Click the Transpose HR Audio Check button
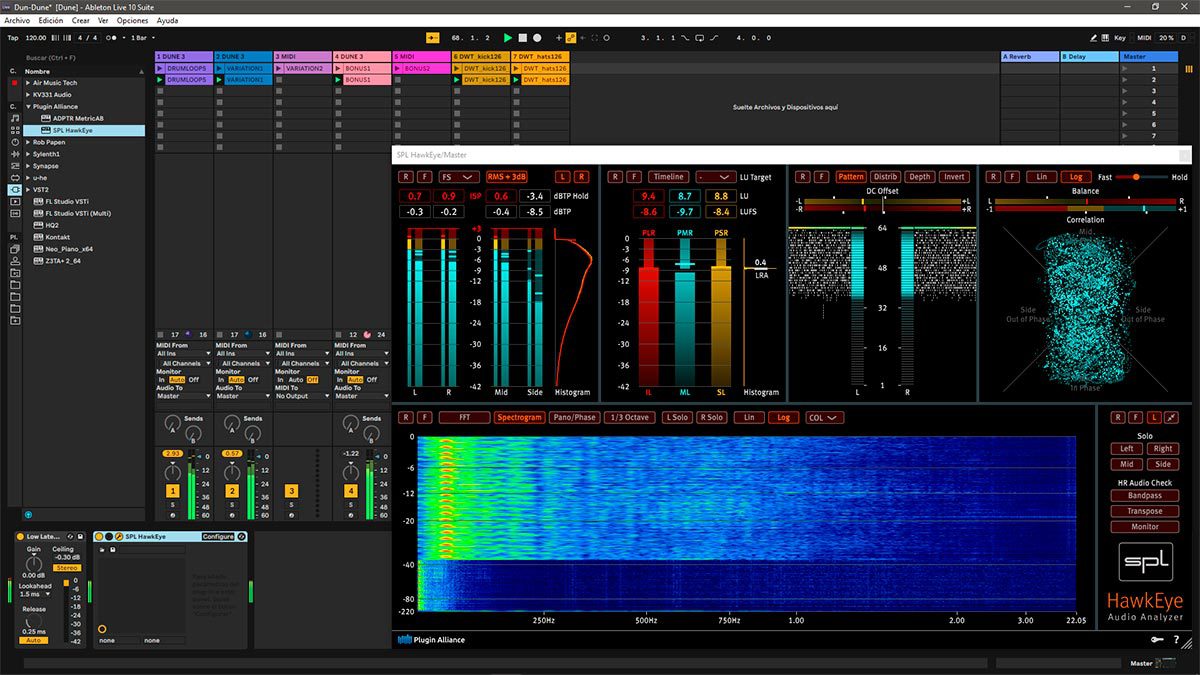 [x=1145, y=511]
